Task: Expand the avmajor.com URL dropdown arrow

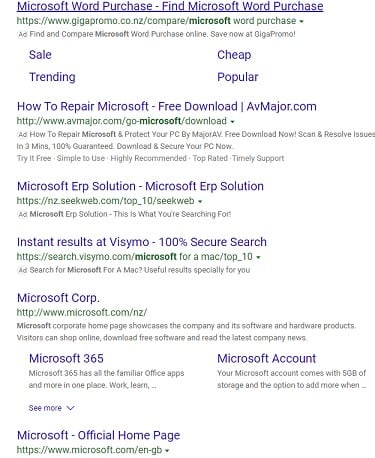Action: click(x=232, y=121)
